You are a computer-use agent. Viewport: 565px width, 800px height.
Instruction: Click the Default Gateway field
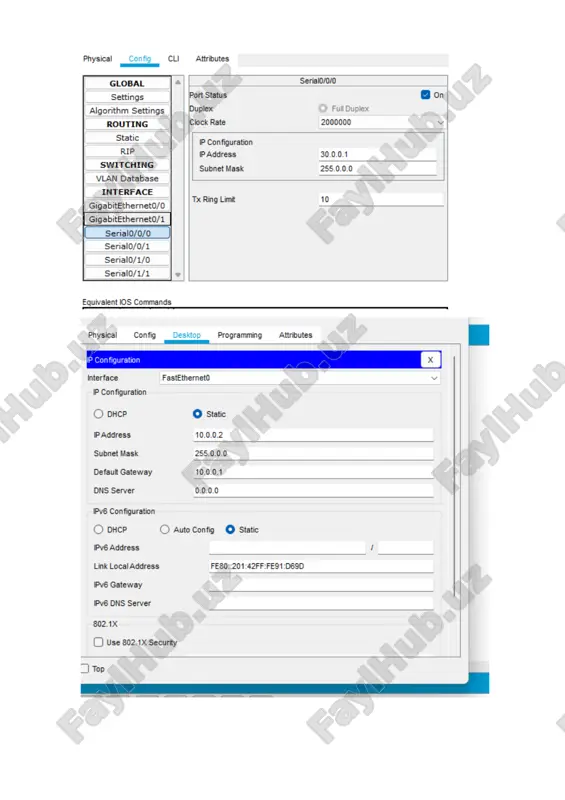point(313,472)
